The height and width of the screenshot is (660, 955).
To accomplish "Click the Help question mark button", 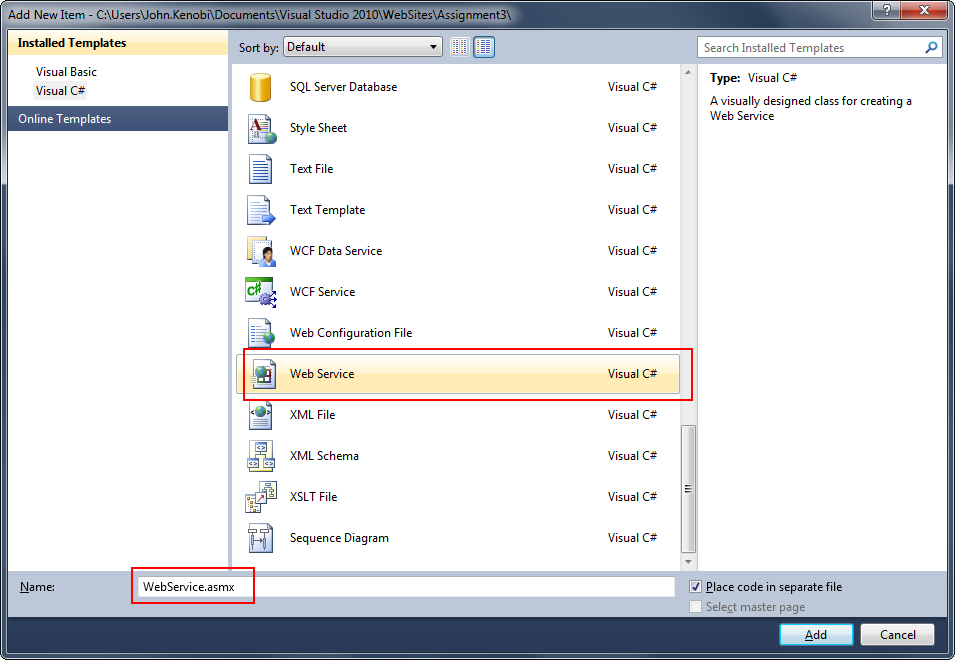I will pyautogui.click(x=887, y=10).
